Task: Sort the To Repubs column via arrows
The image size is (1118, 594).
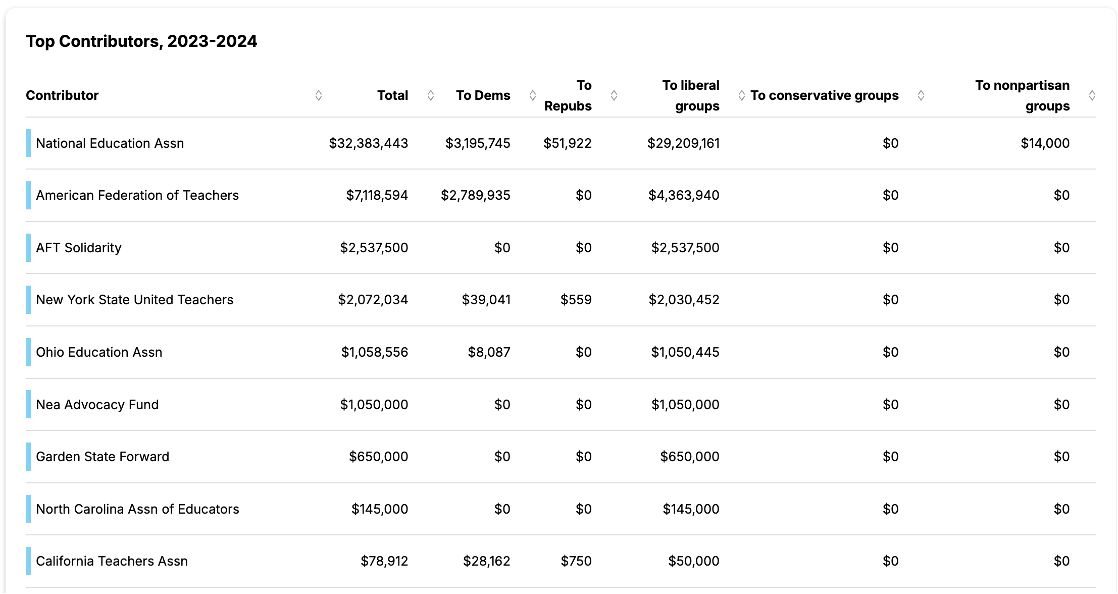Action: [614, 96]
